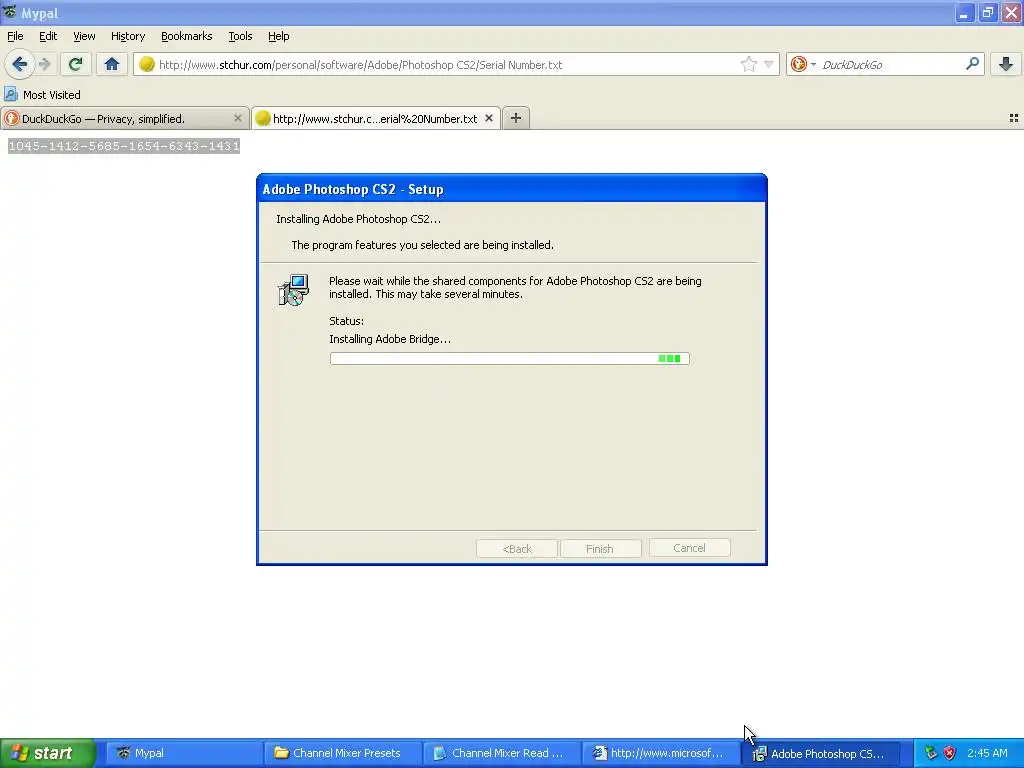Close the DuckDuckGo tab
Screen dimensions: 1024x768
[x=238, y=118]
